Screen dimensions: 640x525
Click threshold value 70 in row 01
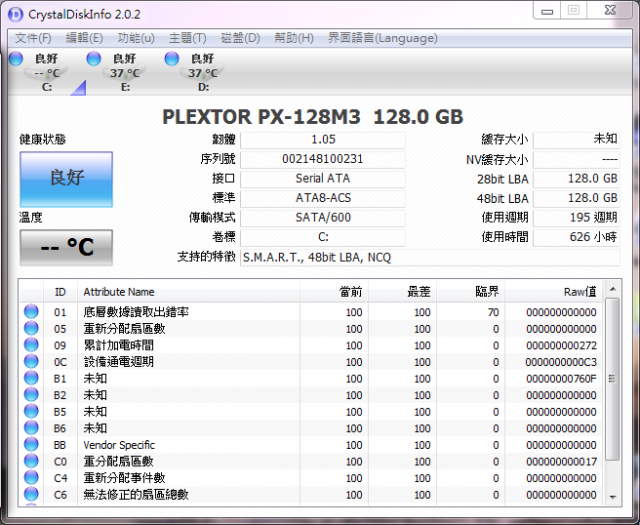tap(493, 312)
